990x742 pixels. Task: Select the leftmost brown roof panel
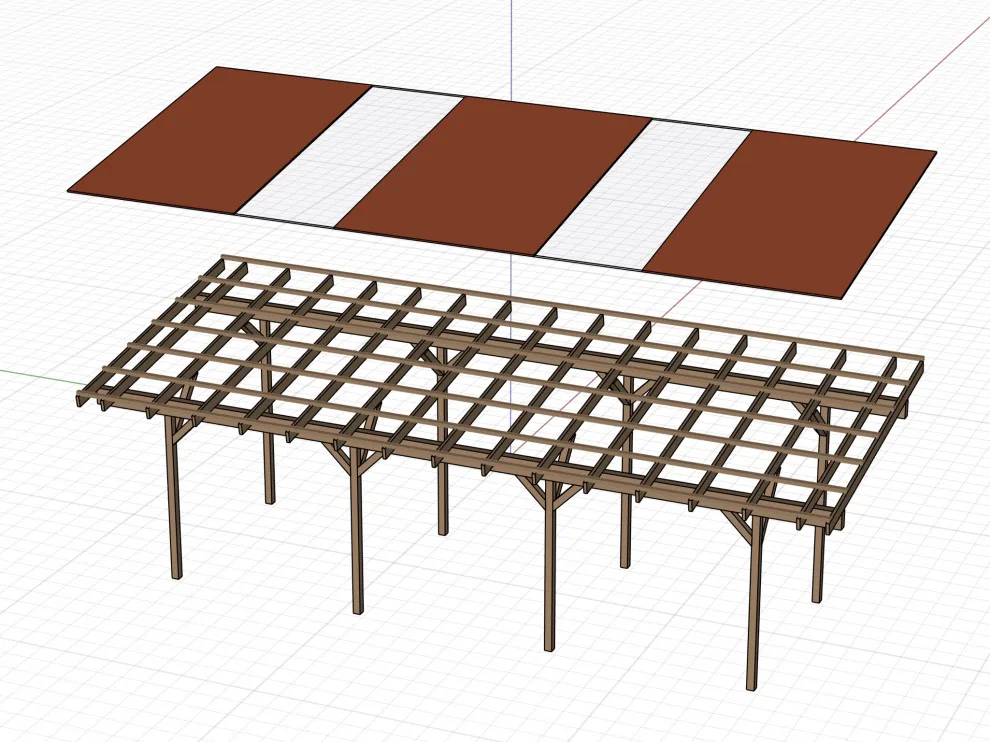(x=220, y=140)
